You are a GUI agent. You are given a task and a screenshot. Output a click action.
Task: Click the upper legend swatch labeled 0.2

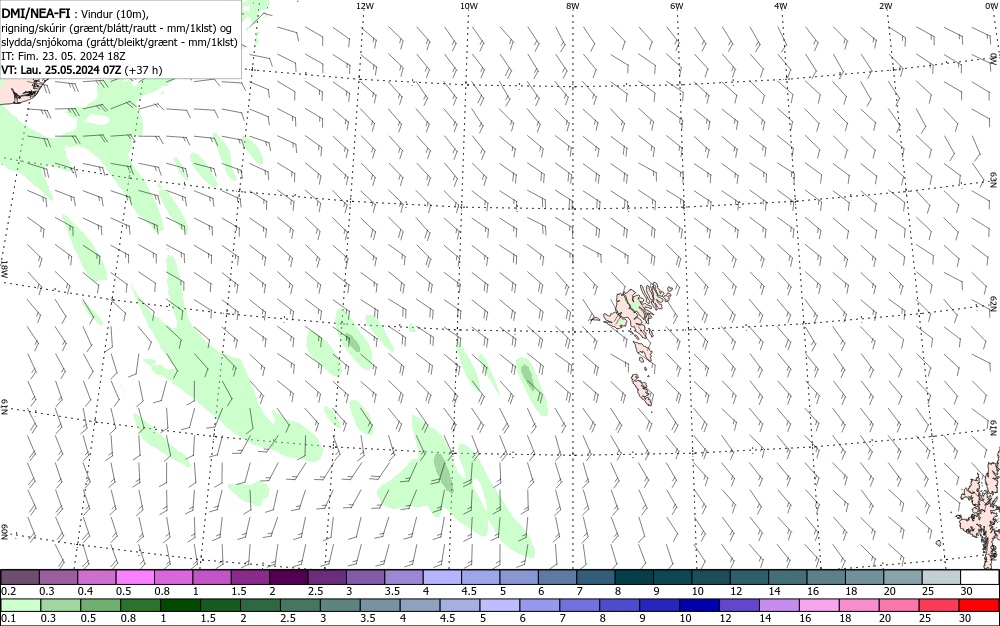pos(20,578)
